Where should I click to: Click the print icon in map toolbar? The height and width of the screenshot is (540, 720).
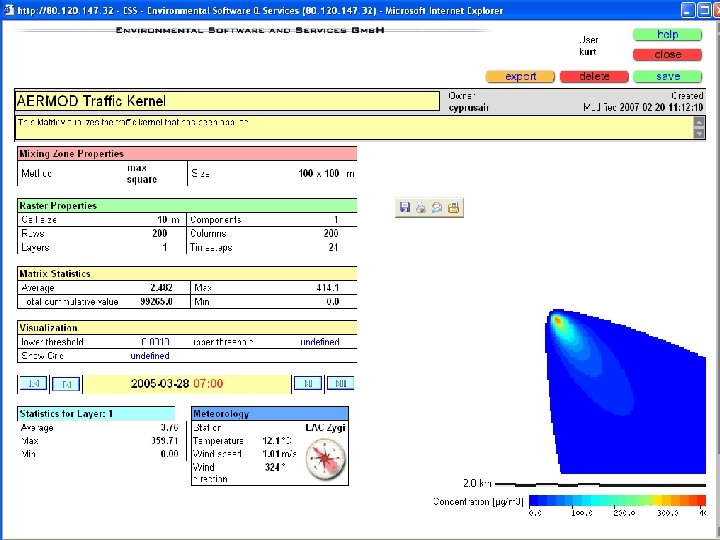(421, 208)
